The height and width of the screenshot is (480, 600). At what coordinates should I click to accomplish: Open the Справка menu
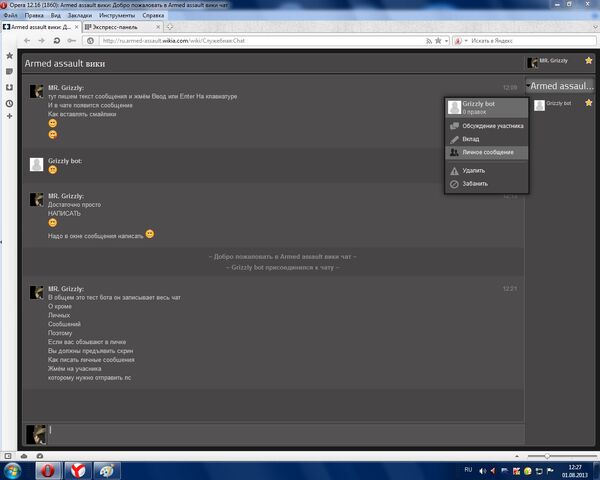click(153, 15)
